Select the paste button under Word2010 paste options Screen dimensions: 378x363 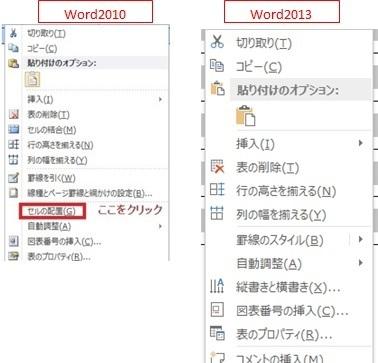[33, 79]
